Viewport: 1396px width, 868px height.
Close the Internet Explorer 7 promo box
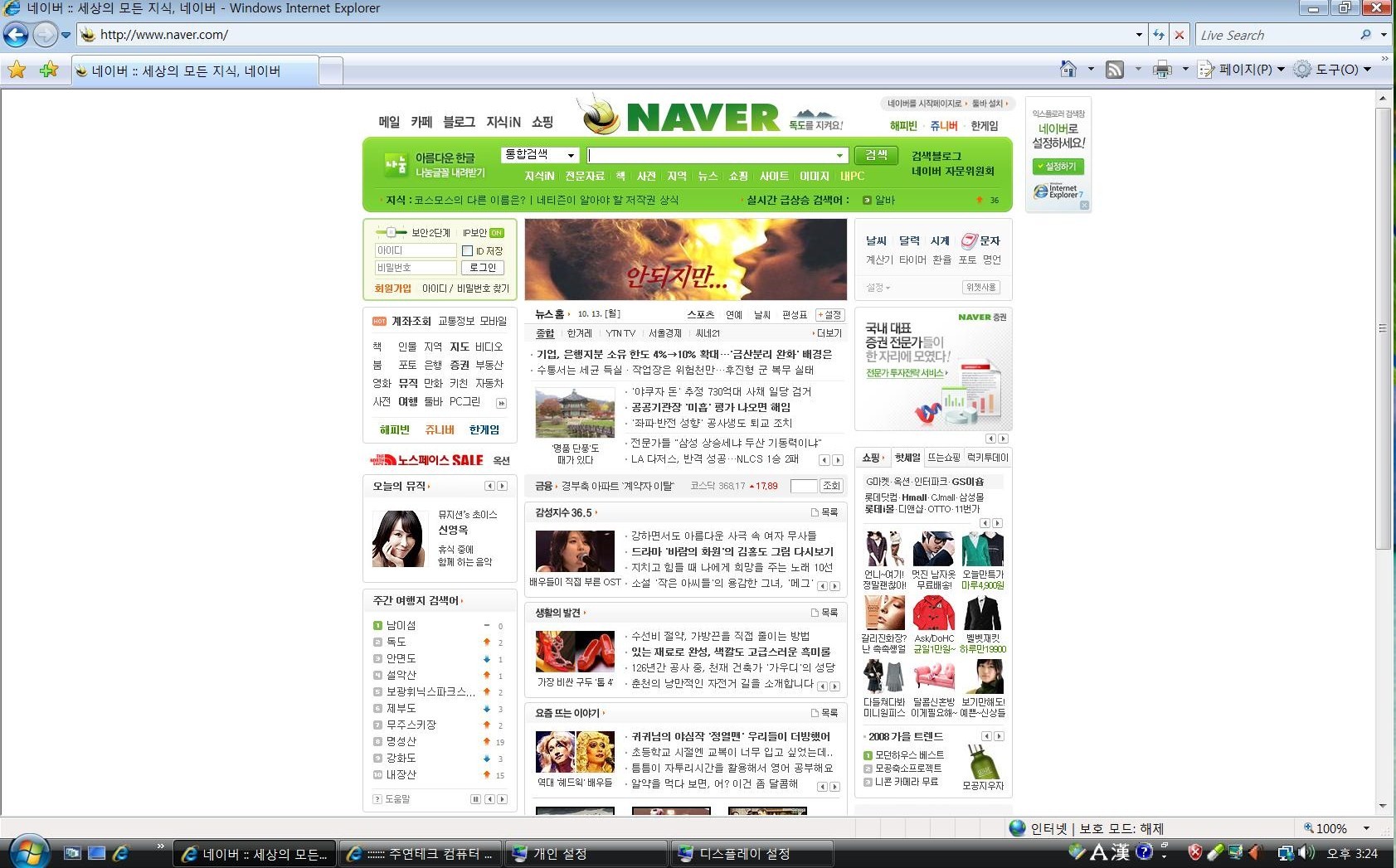1084,205
